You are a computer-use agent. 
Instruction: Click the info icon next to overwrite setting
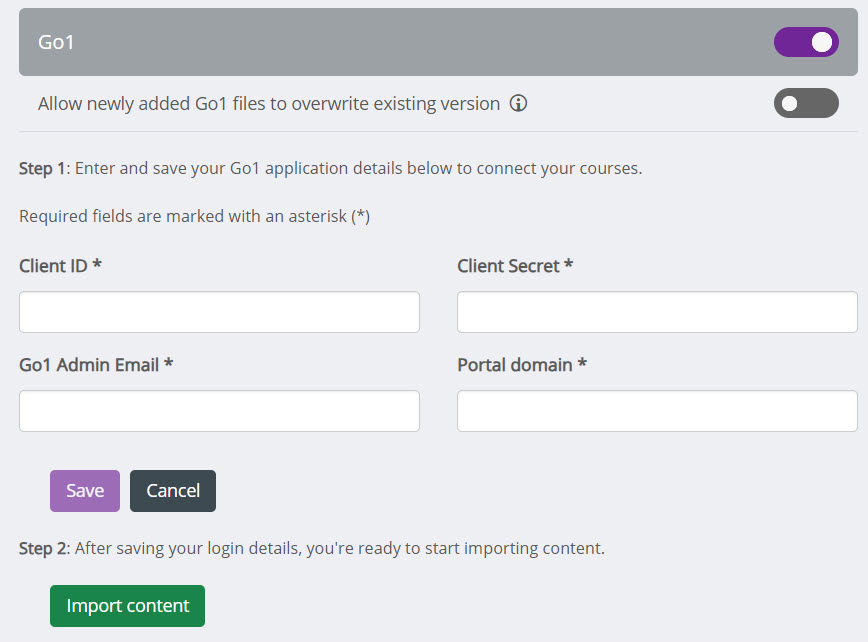coord(518,103)
